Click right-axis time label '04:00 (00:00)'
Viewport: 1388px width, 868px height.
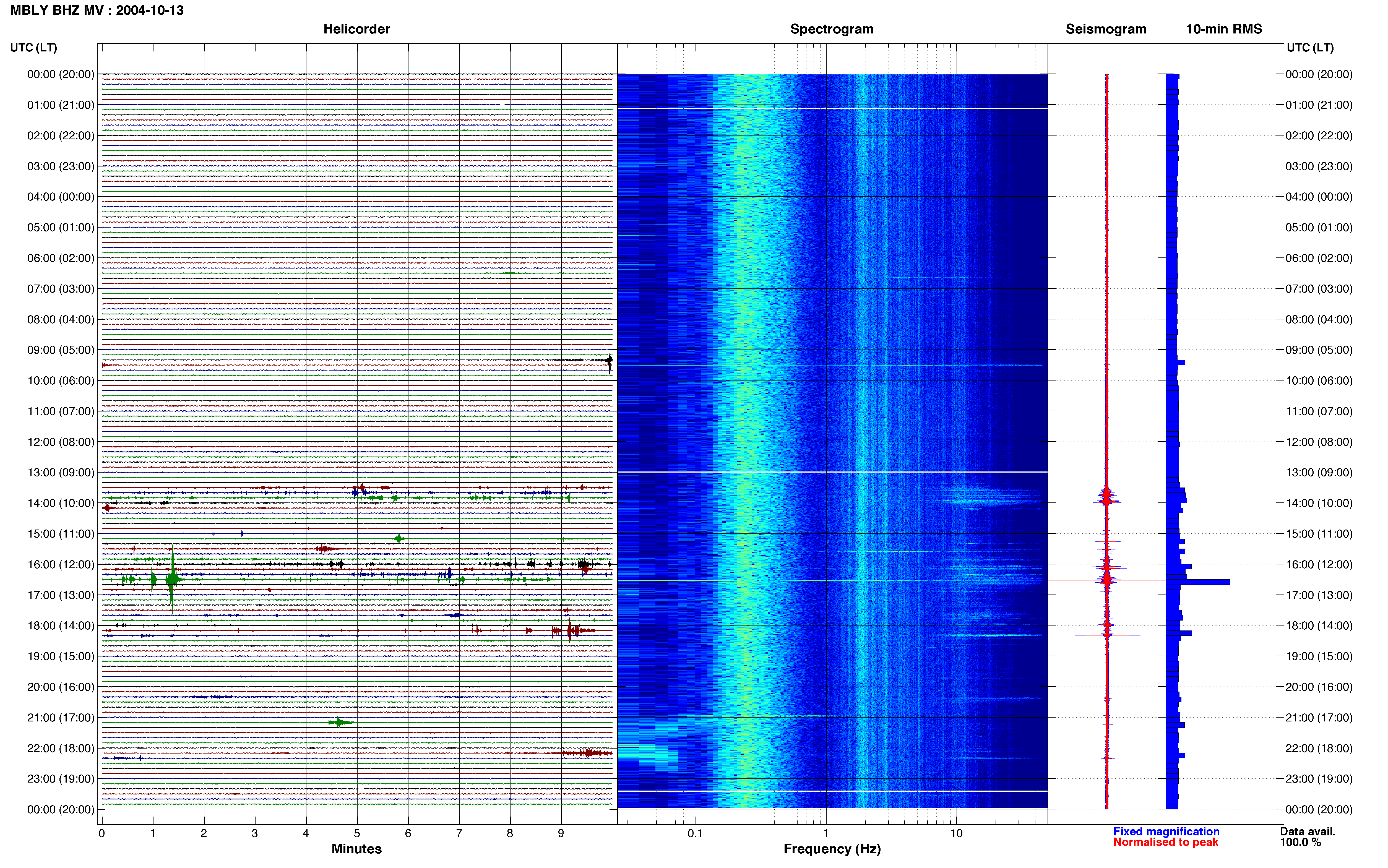point(1319,197)
